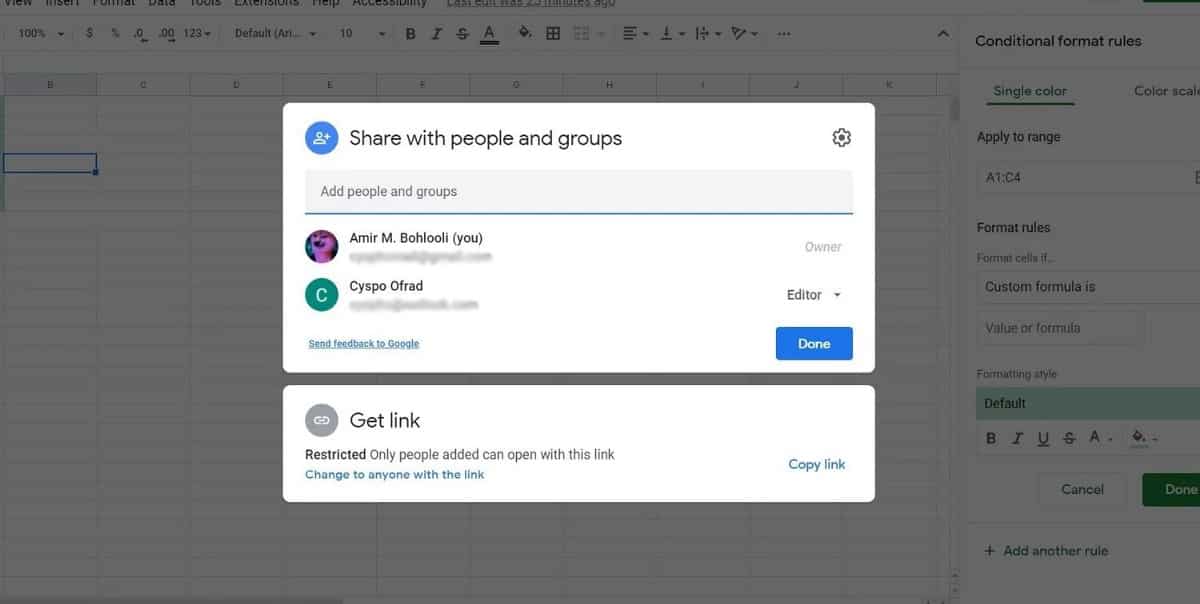Click the text color A icon
This screenshot has width=1200, height=604.
coord(488,33)
